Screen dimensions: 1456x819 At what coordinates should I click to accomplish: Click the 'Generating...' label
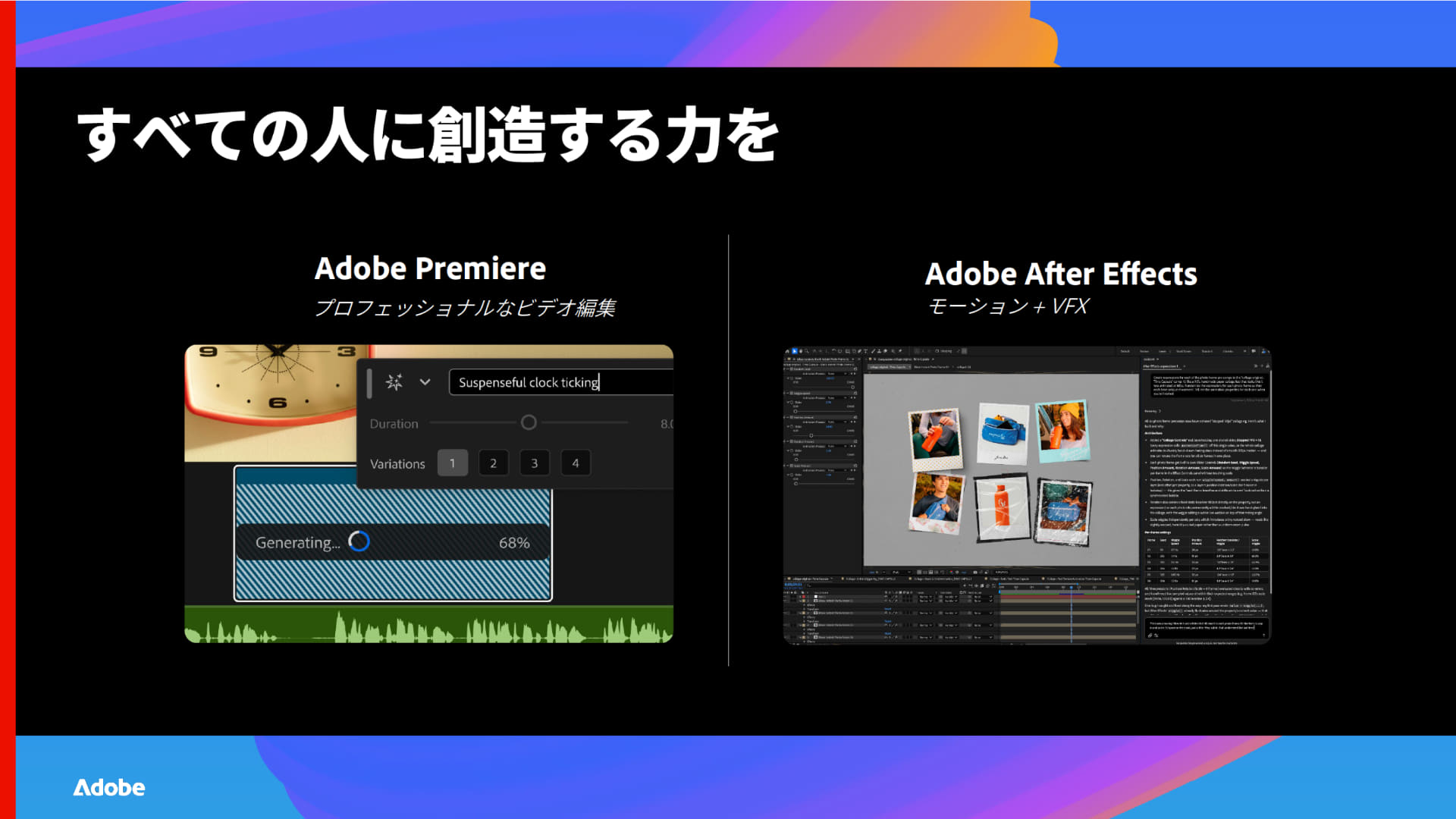[x=297, y=543]
